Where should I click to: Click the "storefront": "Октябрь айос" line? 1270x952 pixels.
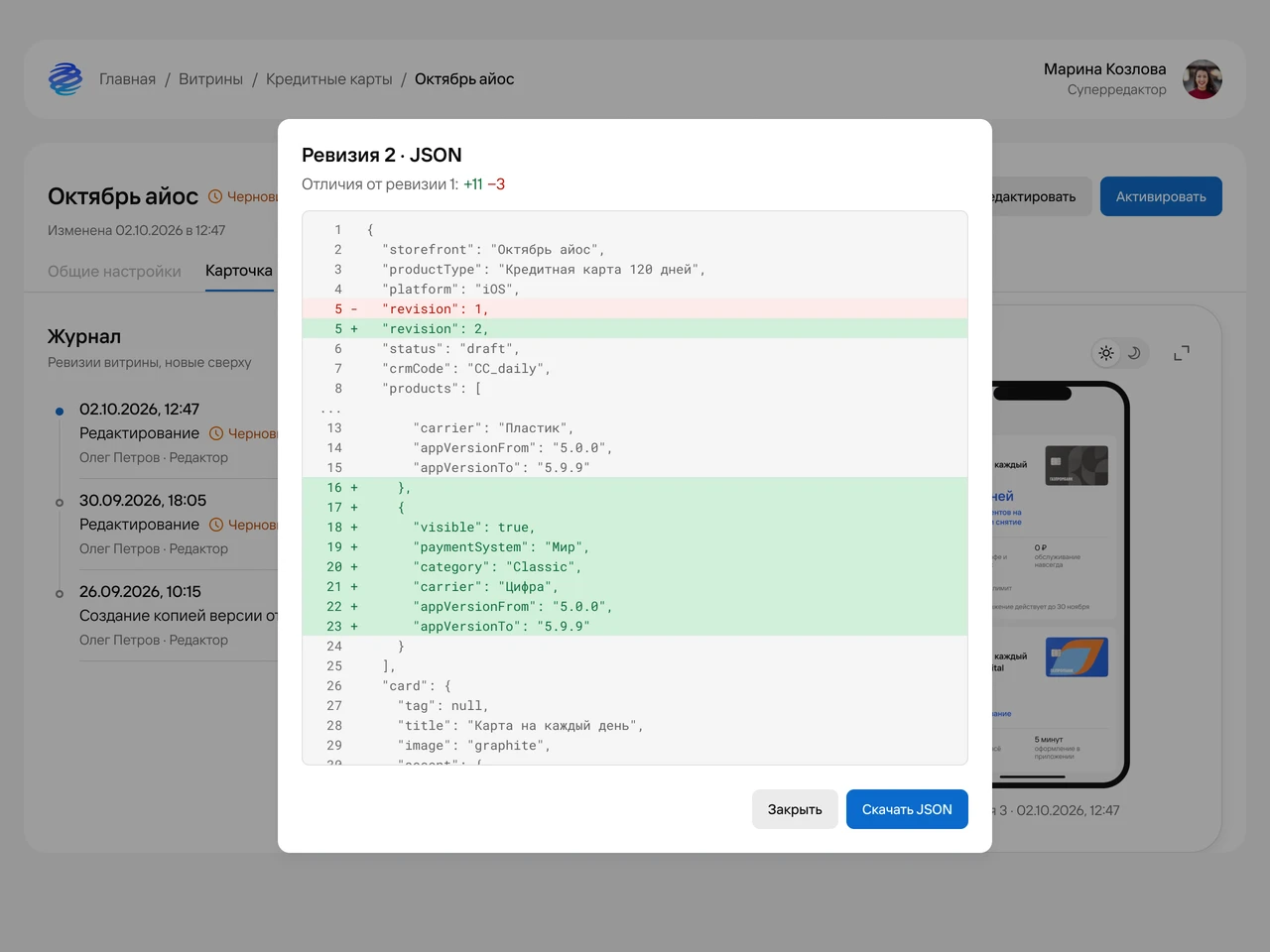(635, 250)
